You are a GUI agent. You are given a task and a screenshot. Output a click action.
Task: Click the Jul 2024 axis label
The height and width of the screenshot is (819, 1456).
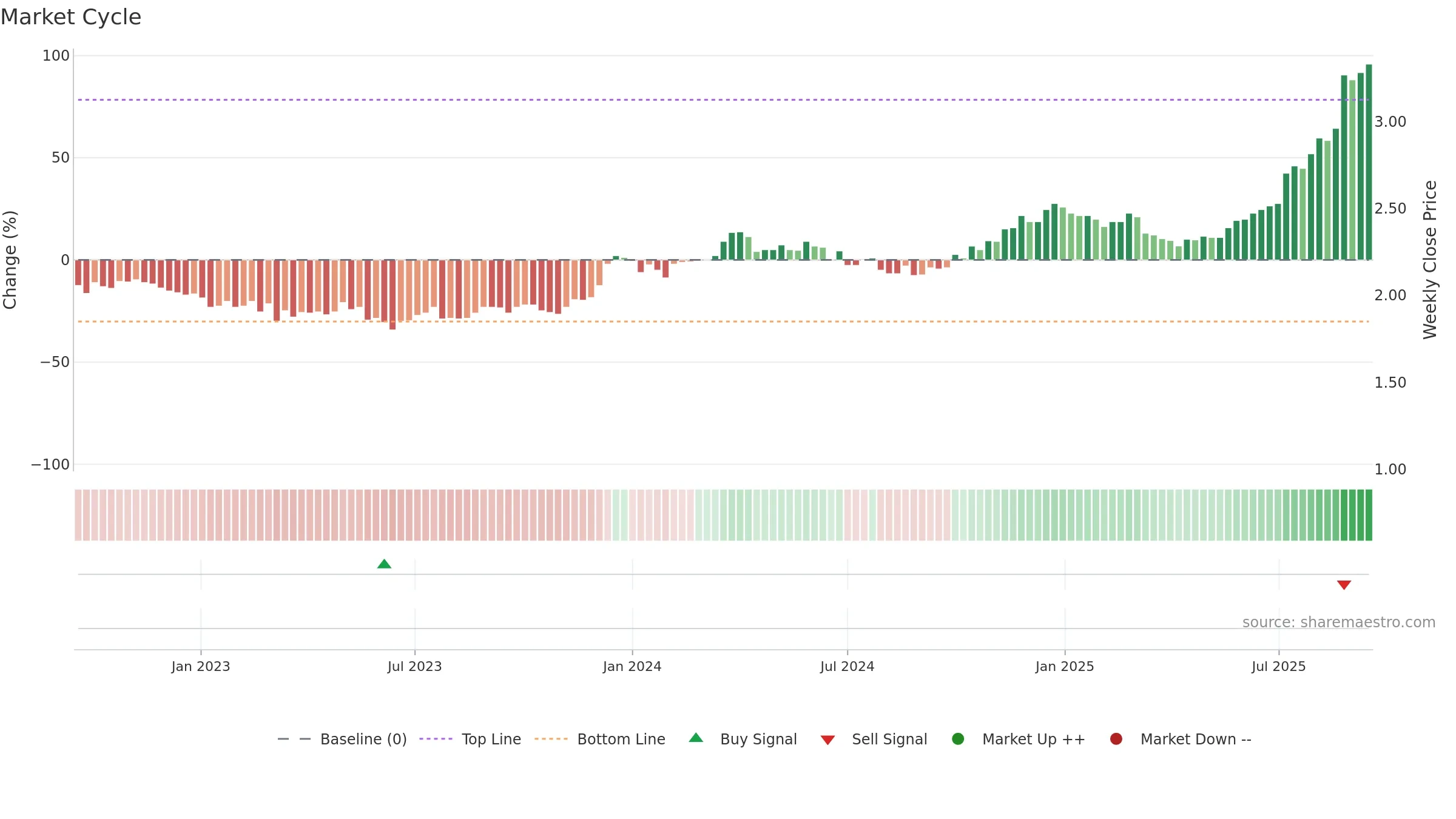[x=848, y=667]
